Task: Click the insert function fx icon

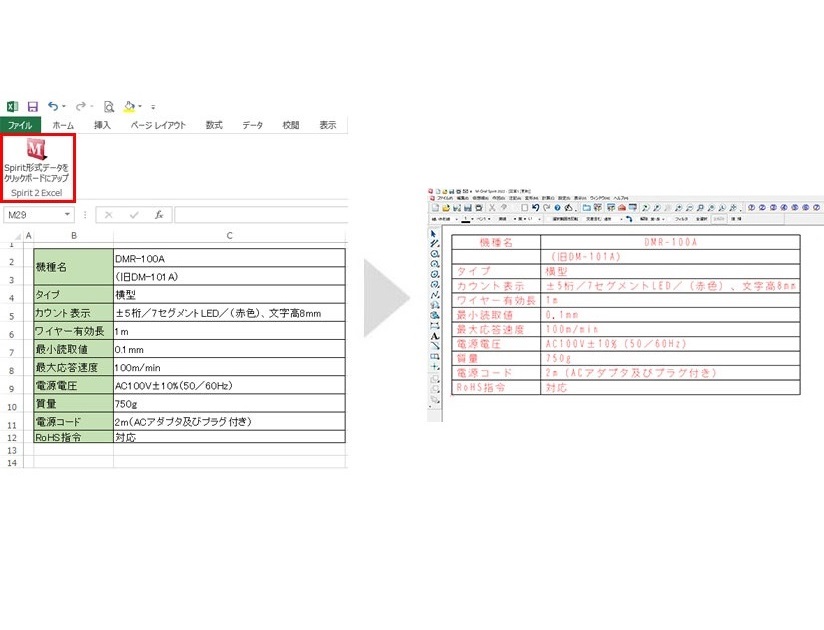Action: click(x=158, y=215)
